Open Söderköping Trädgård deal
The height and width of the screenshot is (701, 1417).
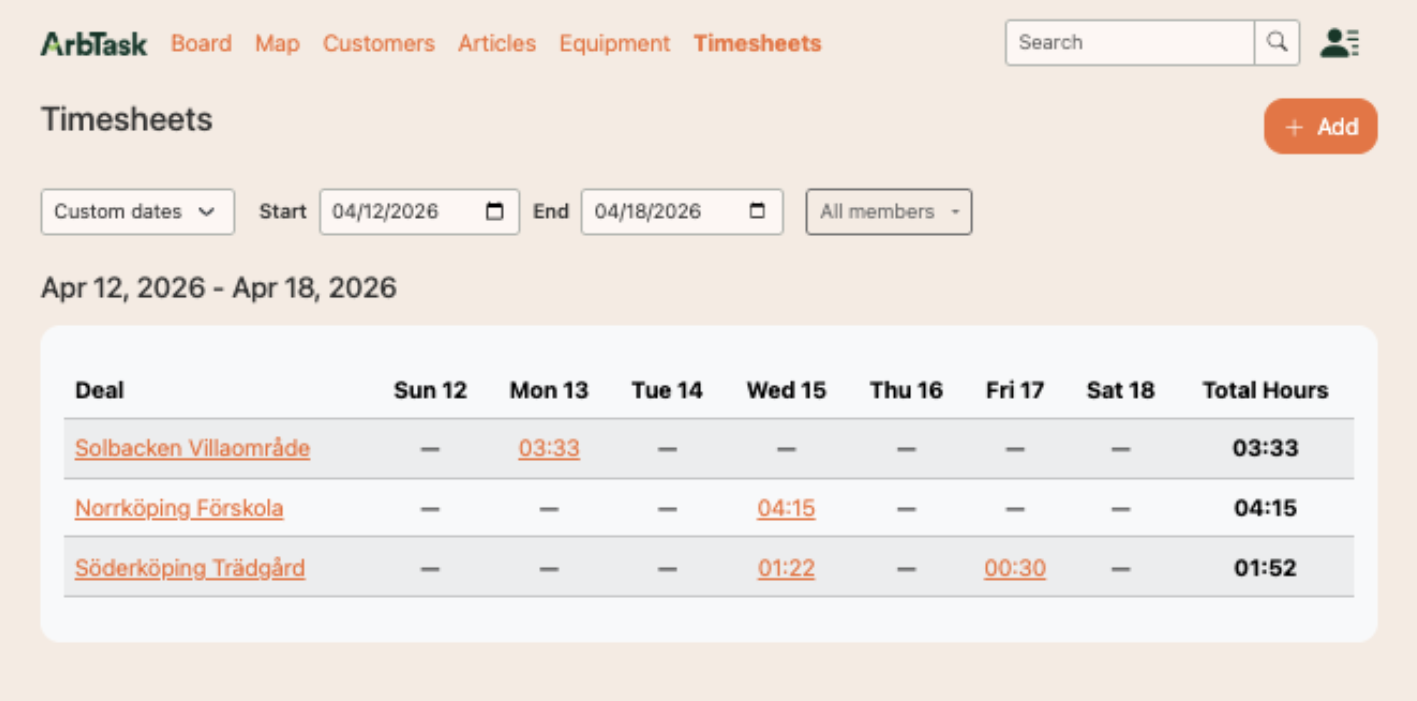pyautogui.click(x=190, y=568)
